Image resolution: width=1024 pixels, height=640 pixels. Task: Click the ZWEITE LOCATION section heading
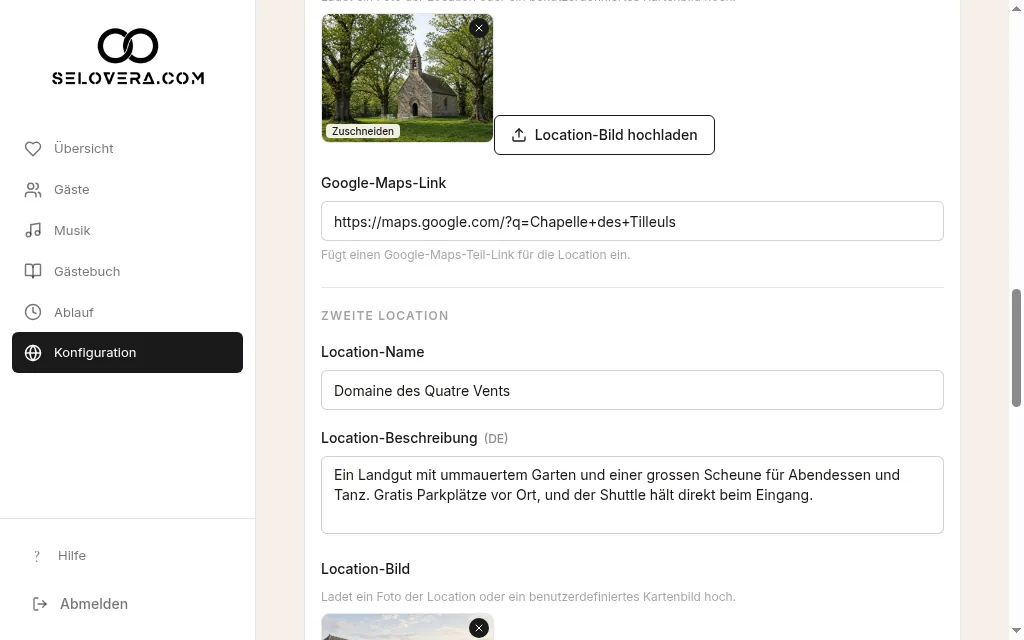tap(385, 316)
